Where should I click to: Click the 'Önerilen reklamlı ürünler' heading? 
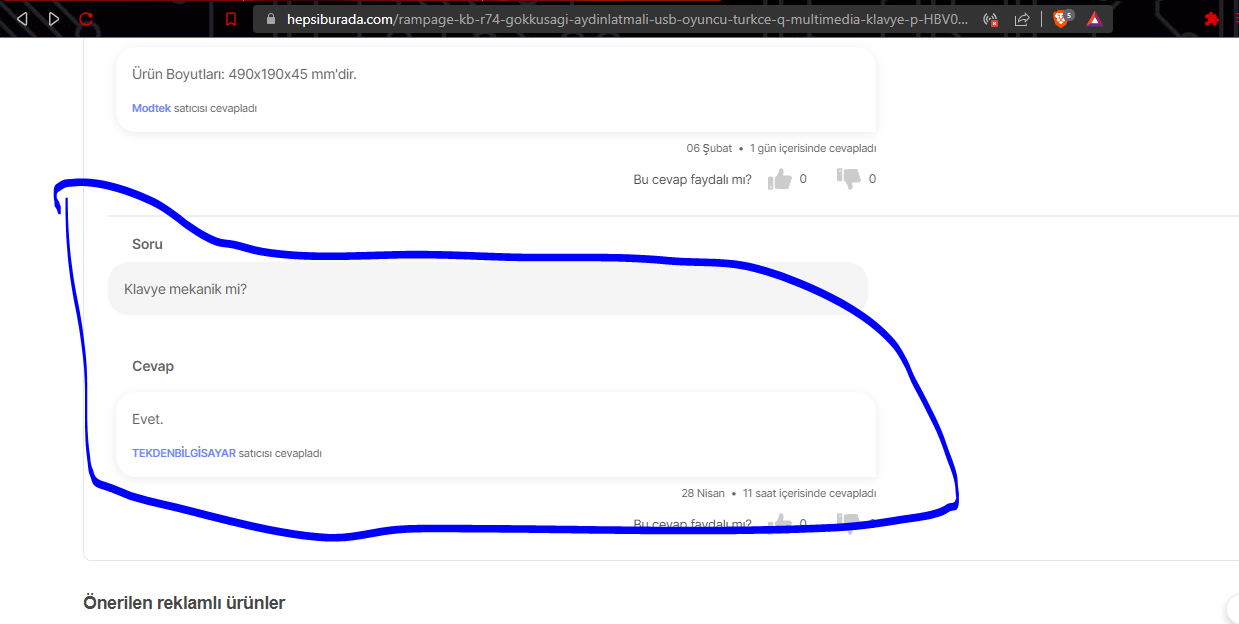click(184, 603)
